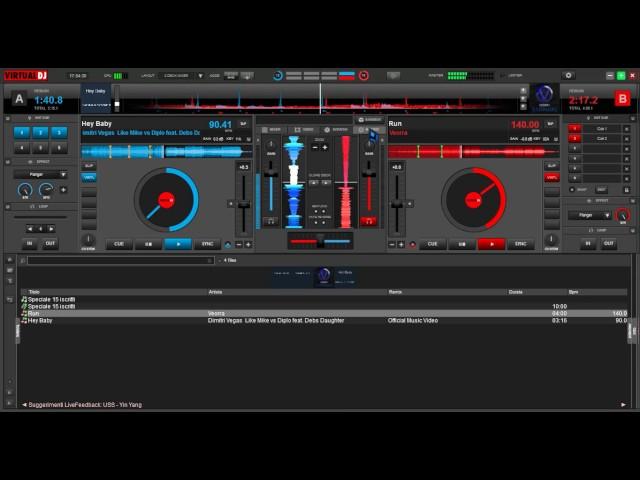640x480 pixels.
Task: Trigger hot cue 1 on deck A
Action: coord(22,133)
